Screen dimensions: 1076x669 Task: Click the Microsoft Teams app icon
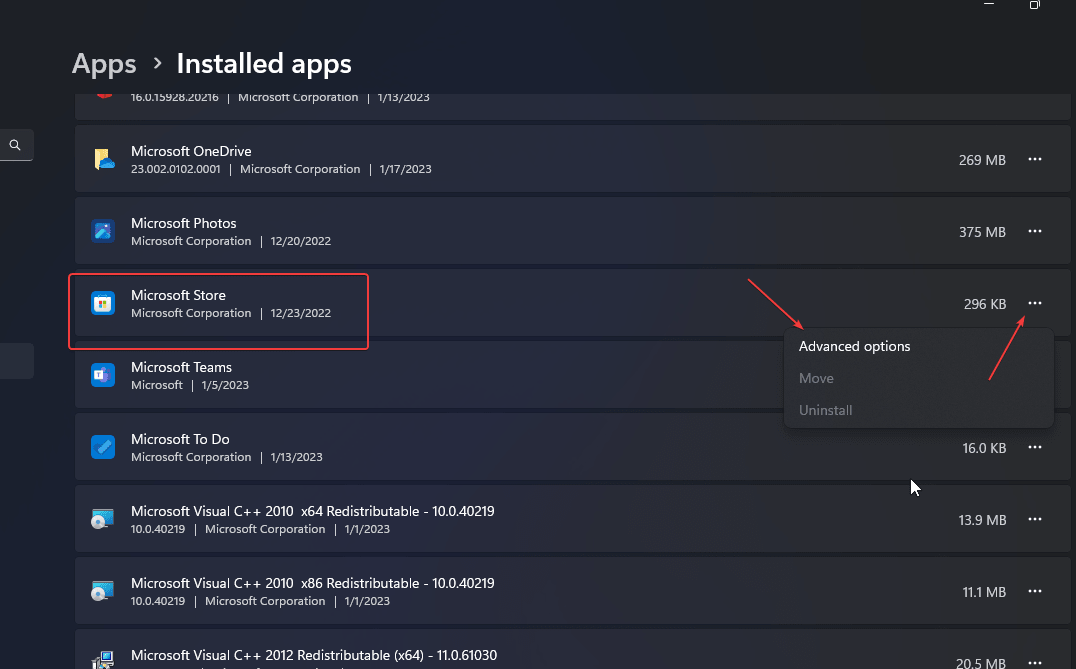pyautogui.click(x=103, y=375)
